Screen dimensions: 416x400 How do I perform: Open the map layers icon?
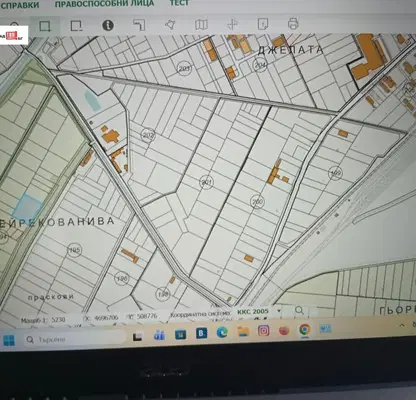[x=201, y=24]
